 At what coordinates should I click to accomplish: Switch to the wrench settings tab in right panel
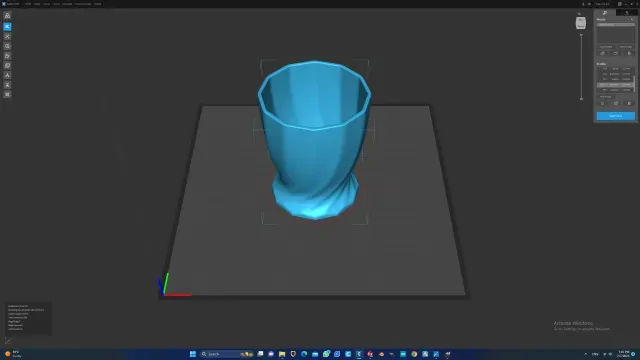tap(604, 13)
